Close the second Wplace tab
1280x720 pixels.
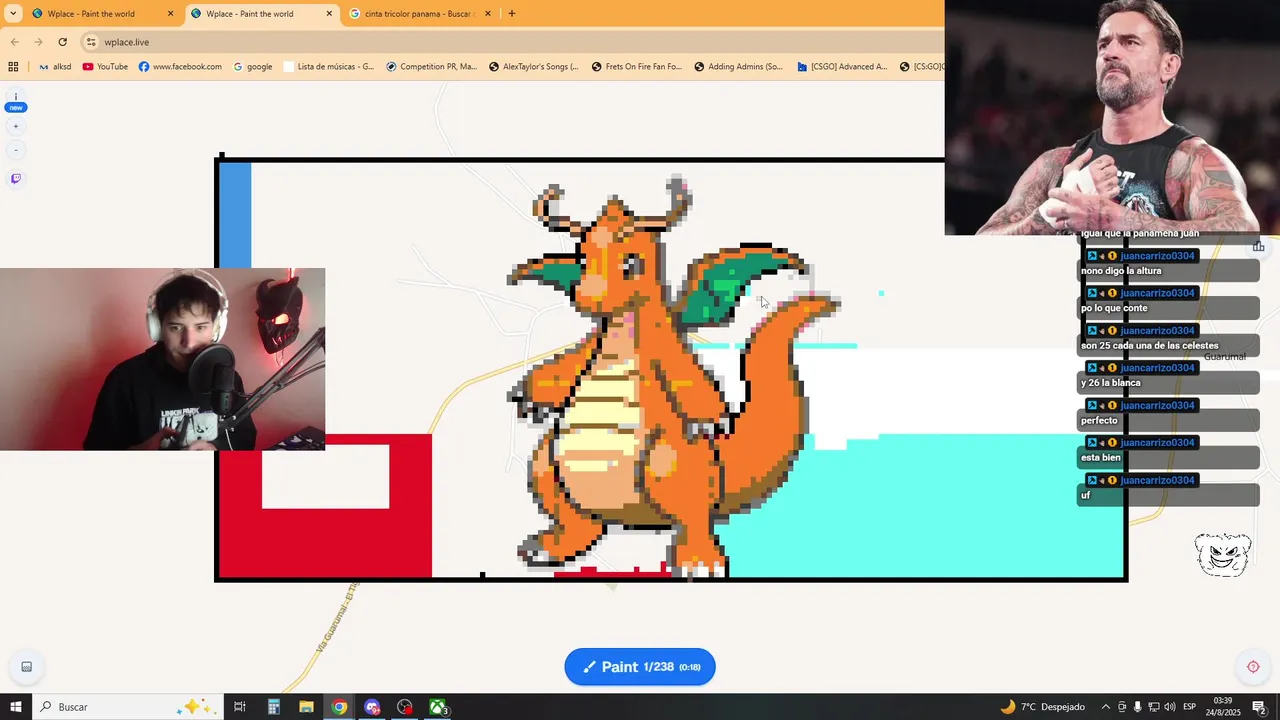(329, 14)
